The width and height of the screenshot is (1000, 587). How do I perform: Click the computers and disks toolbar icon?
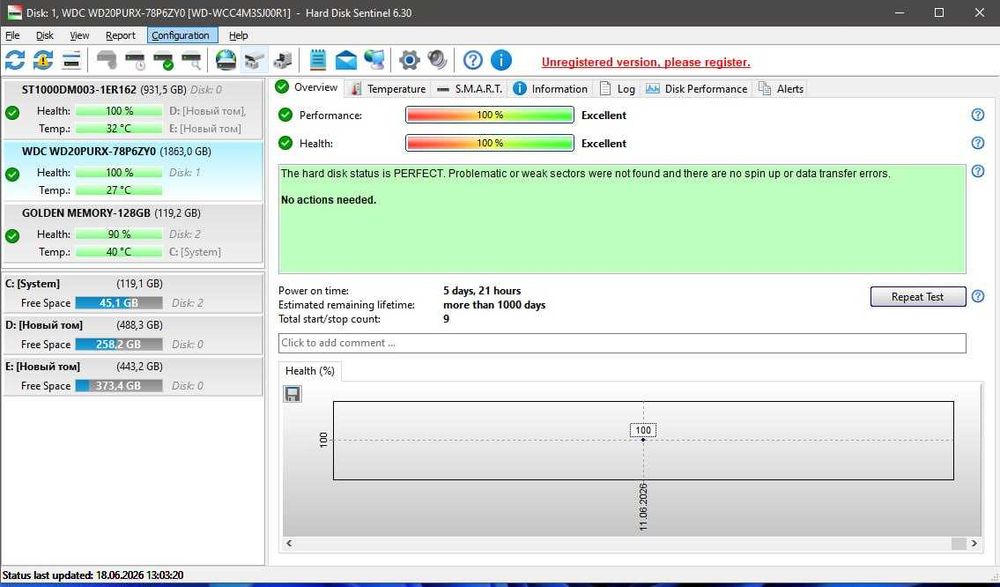tap(283, 61)
